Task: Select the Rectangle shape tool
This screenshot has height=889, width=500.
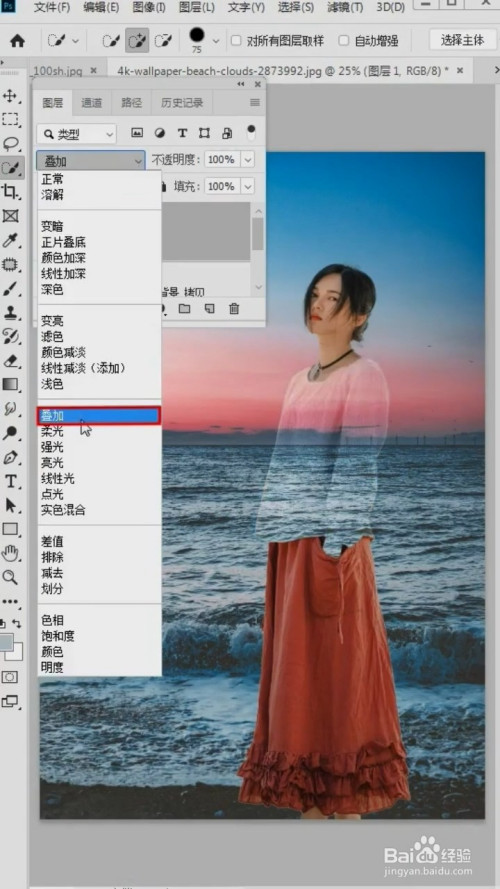Action: coord(10,530)
